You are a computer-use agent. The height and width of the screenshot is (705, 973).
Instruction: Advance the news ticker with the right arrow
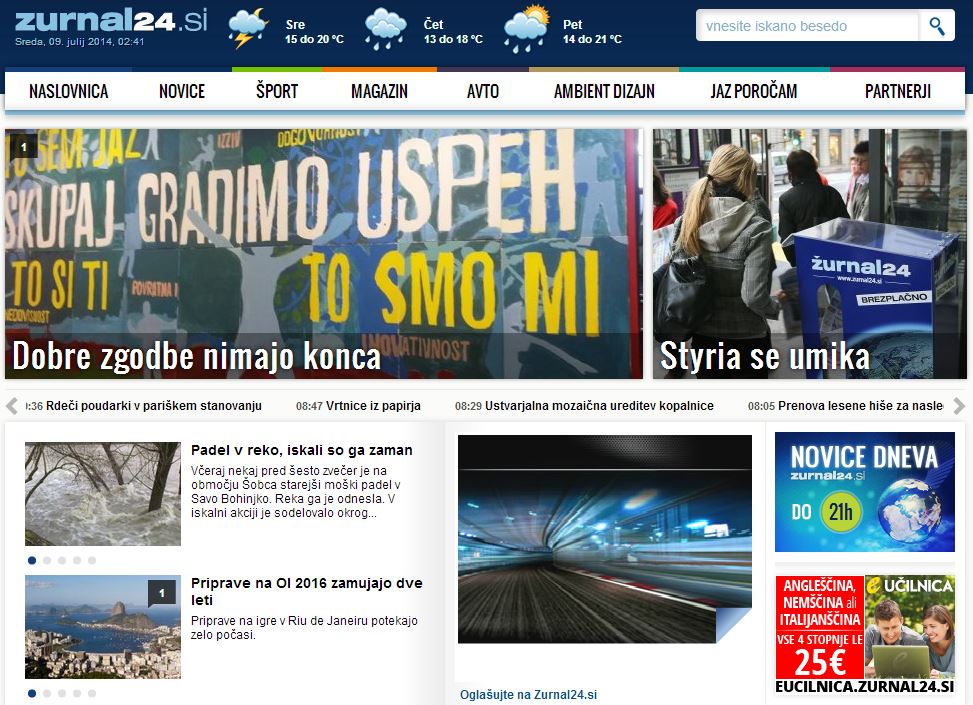point(958,406)
